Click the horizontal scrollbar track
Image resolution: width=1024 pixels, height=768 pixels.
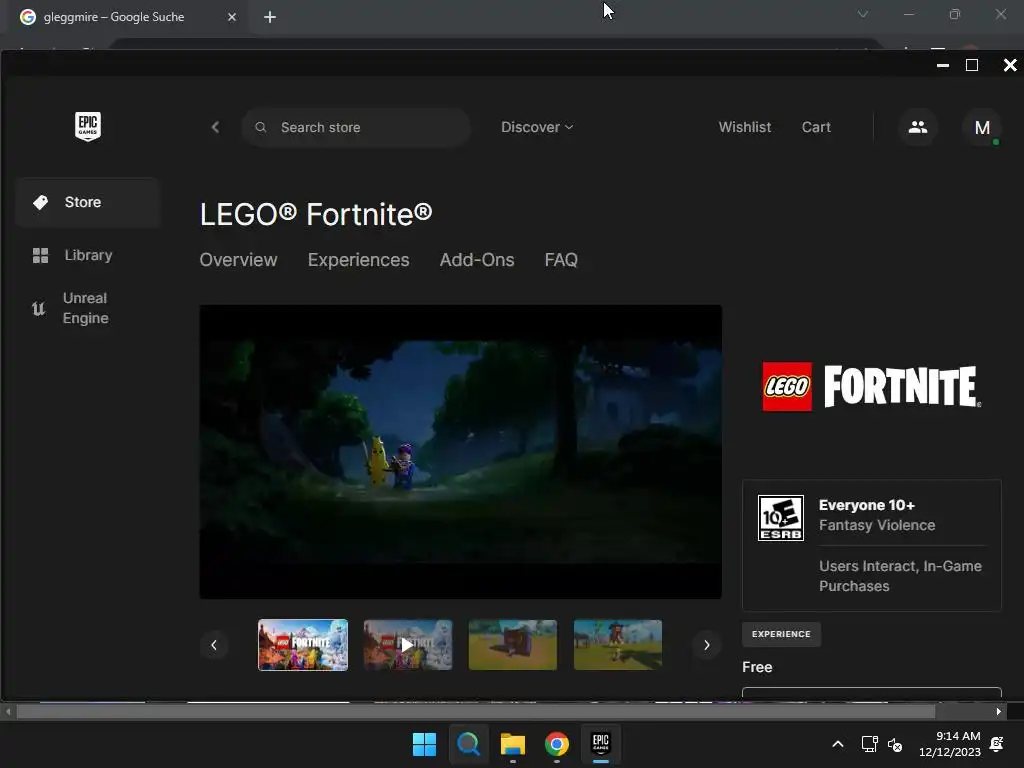click(503, 711)
